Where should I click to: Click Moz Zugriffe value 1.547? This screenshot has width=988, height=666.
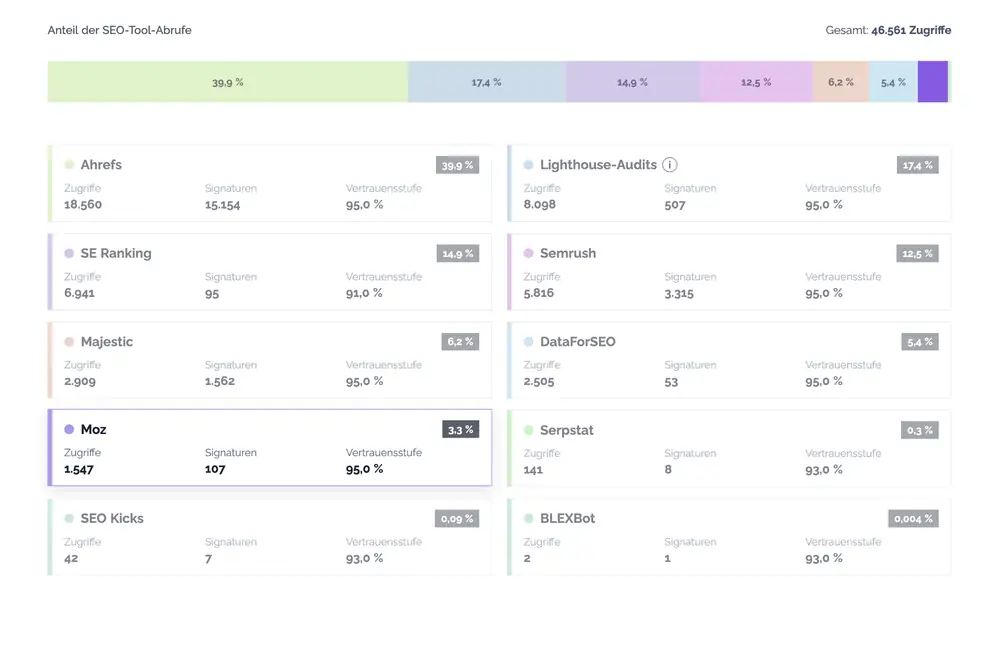[78, 469]
